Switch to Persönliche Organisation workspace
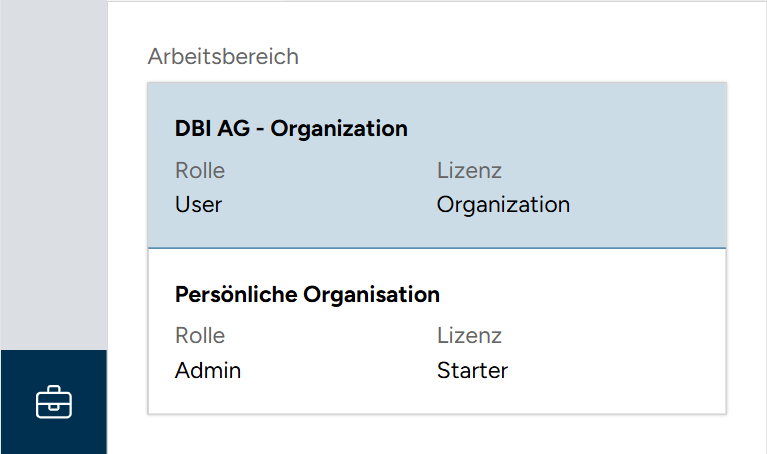 pos(436,331)
